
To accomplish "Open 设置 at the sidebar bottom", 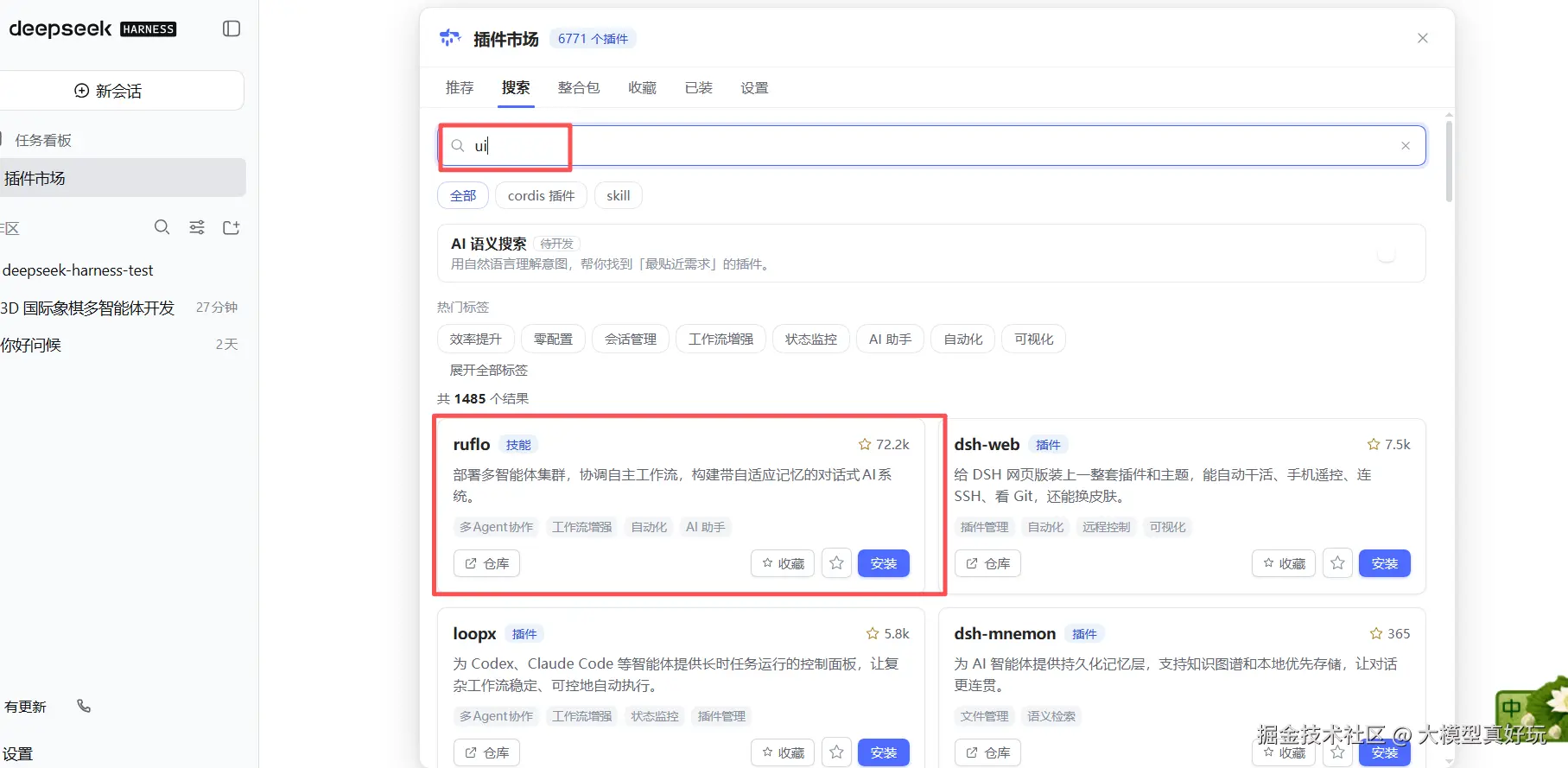I will coord(17,753).
